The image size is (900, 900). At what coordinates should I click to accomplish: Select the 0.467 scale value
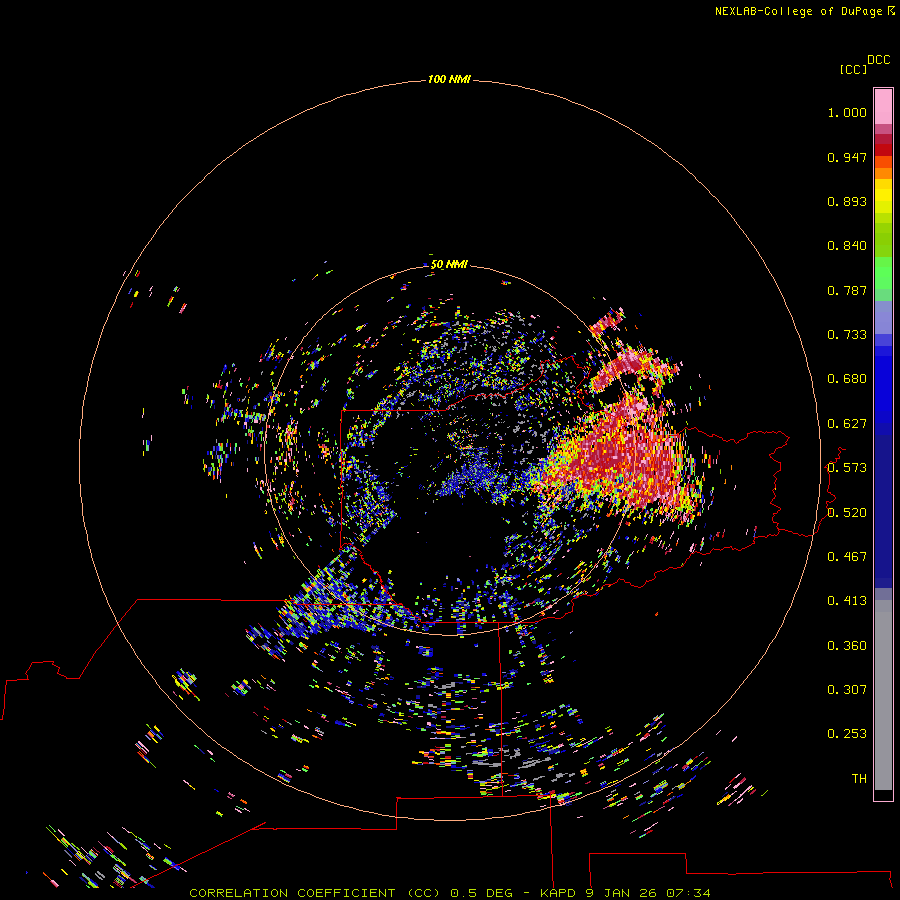pos(847,557)
